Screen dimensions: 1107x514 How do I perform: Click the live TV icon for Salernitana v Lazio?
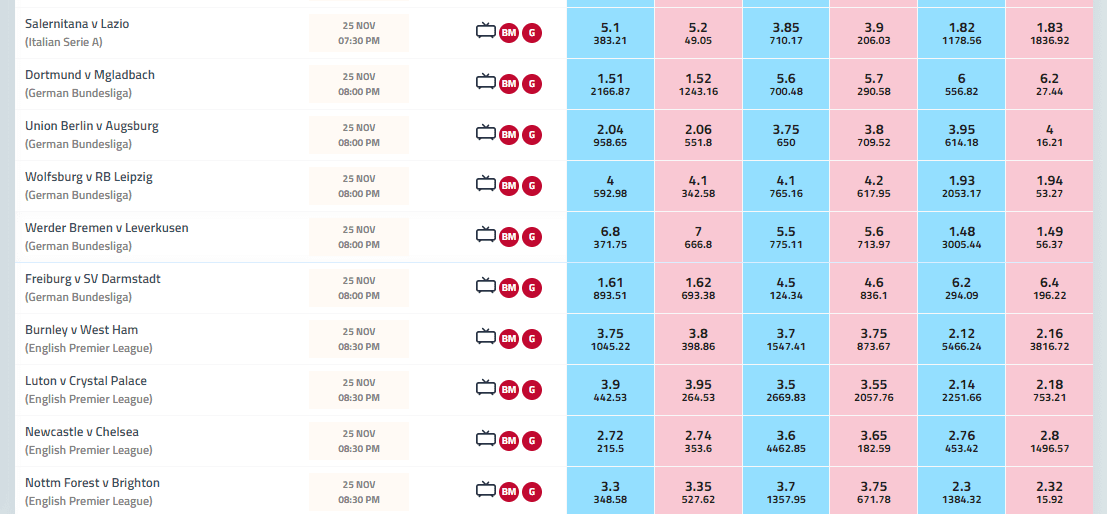pyautogui.click(x=485, y=31)
